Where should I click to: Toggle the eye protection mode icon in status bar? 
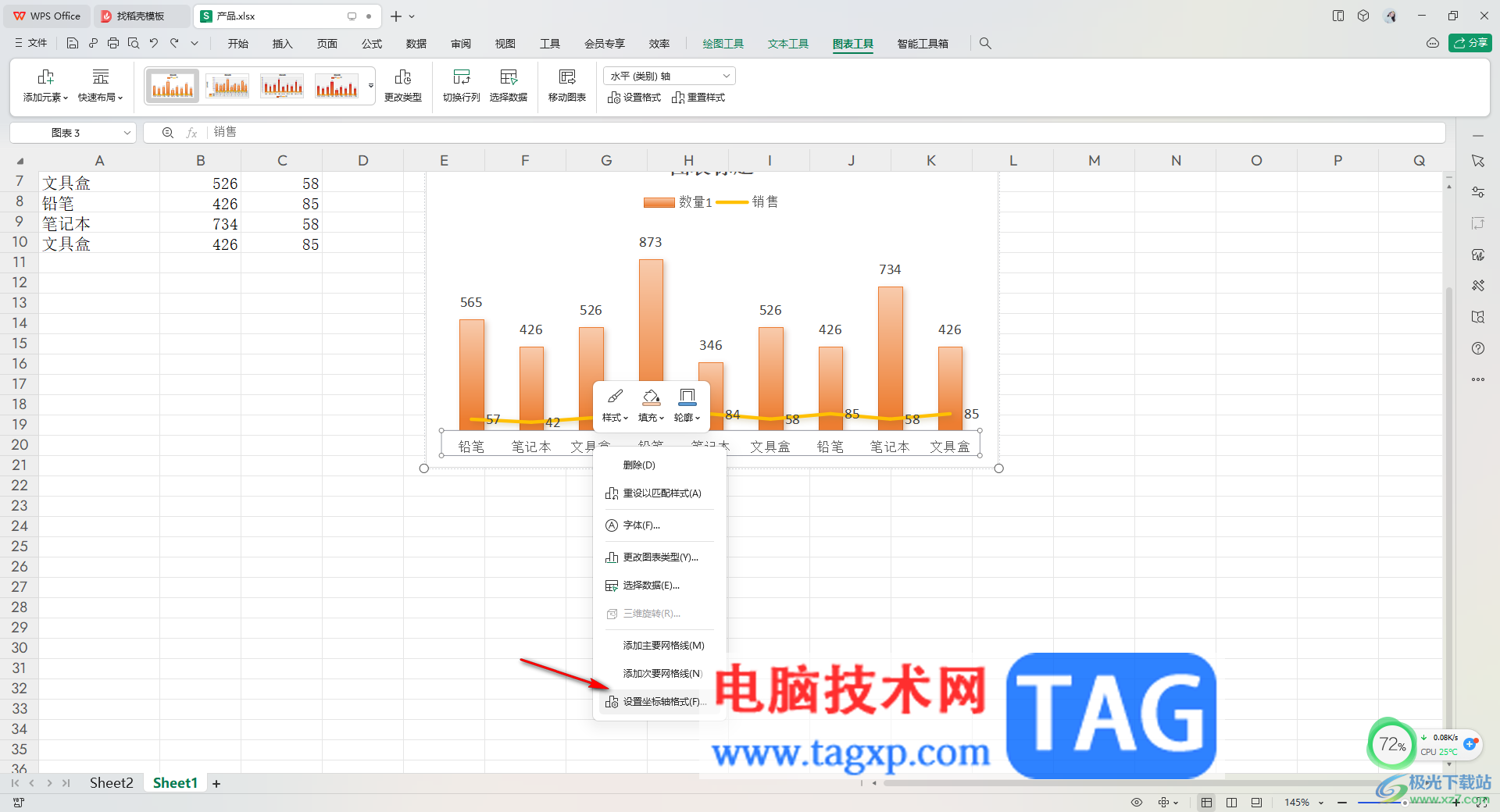(1137, 803)
